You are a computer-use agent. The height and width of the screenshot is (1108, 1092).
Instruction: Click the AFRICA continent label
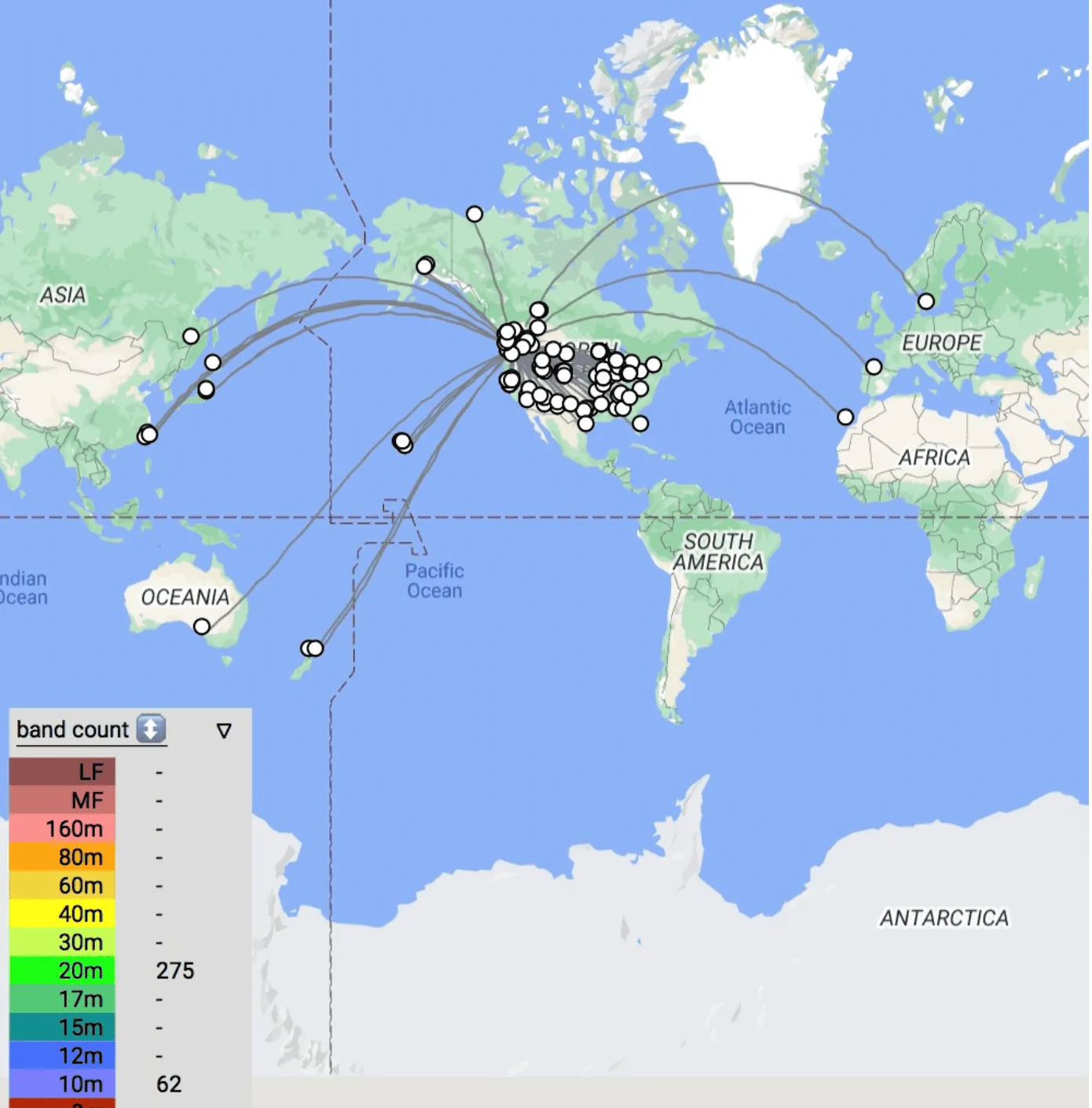click(935, 457)
